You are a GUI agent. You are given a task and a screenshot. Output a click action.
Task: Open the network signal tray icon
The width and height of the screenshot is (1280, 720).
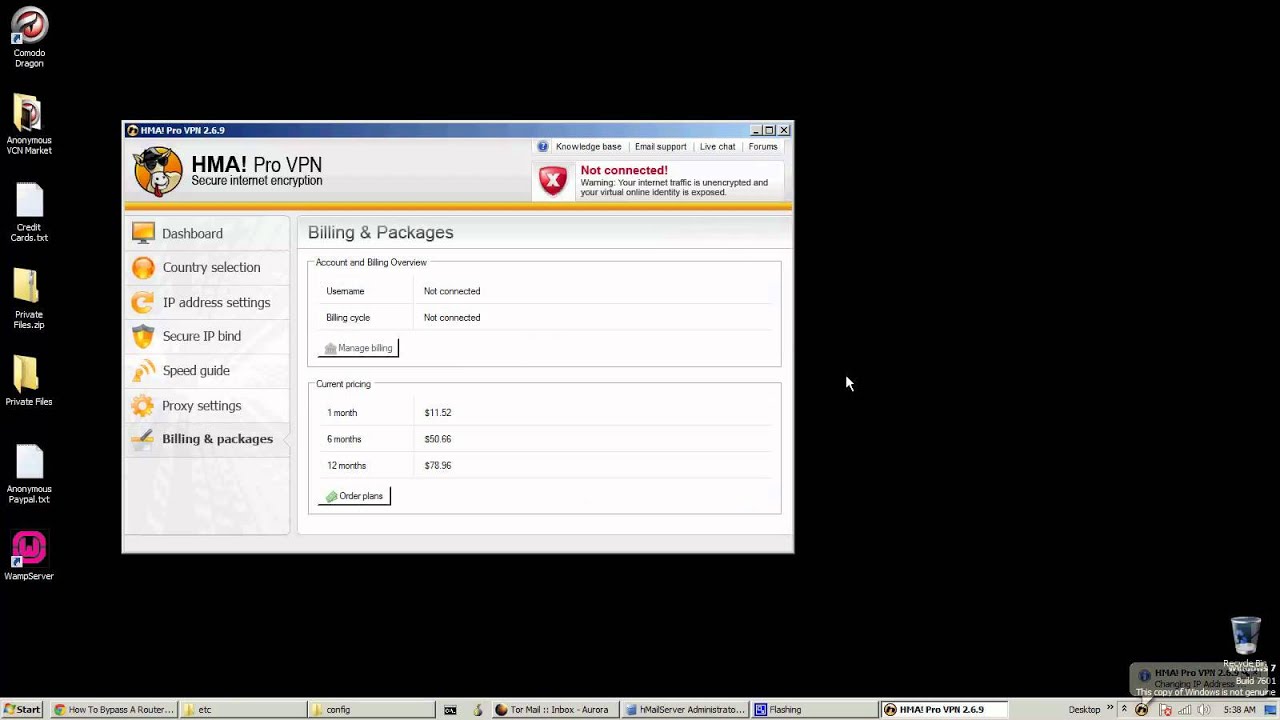pos(1185,710)
